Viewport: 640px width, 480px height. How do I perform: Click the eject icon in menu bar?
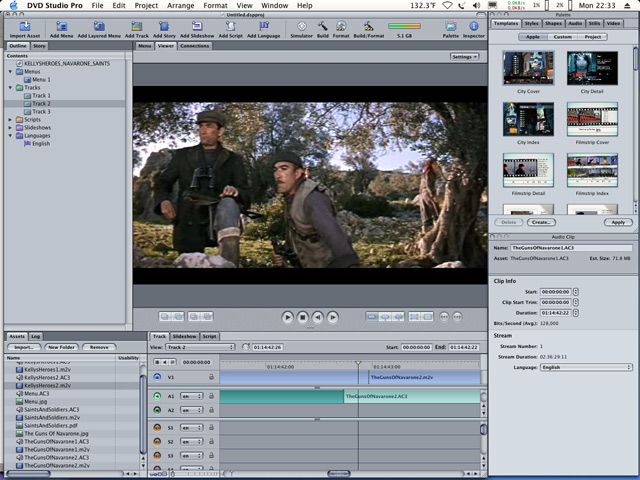click(x=627, y=5)
